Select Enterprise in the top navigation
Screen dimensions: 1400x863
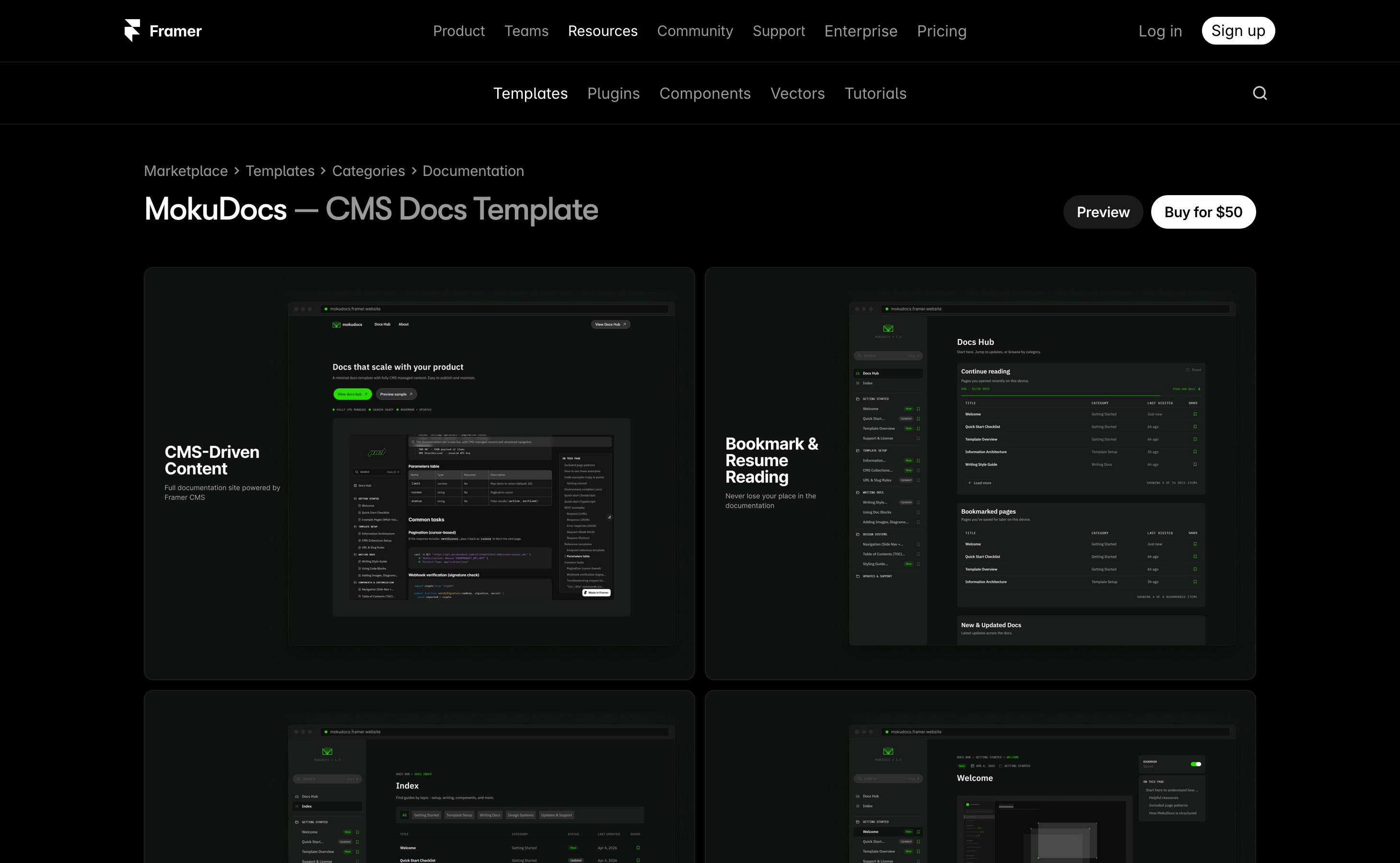(861, 31)
